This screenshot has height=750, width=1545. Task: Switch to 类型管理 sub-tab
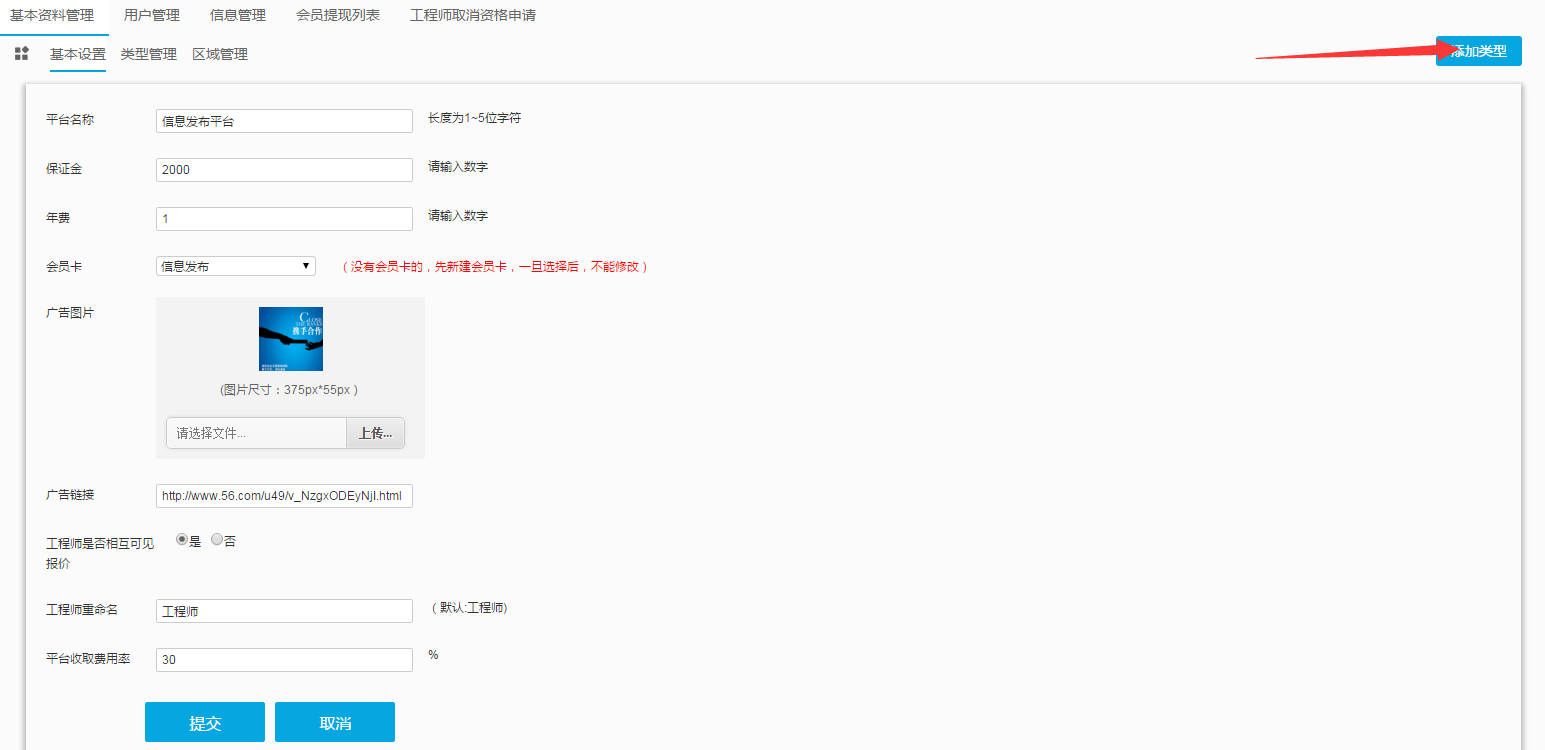coord(148,54)
